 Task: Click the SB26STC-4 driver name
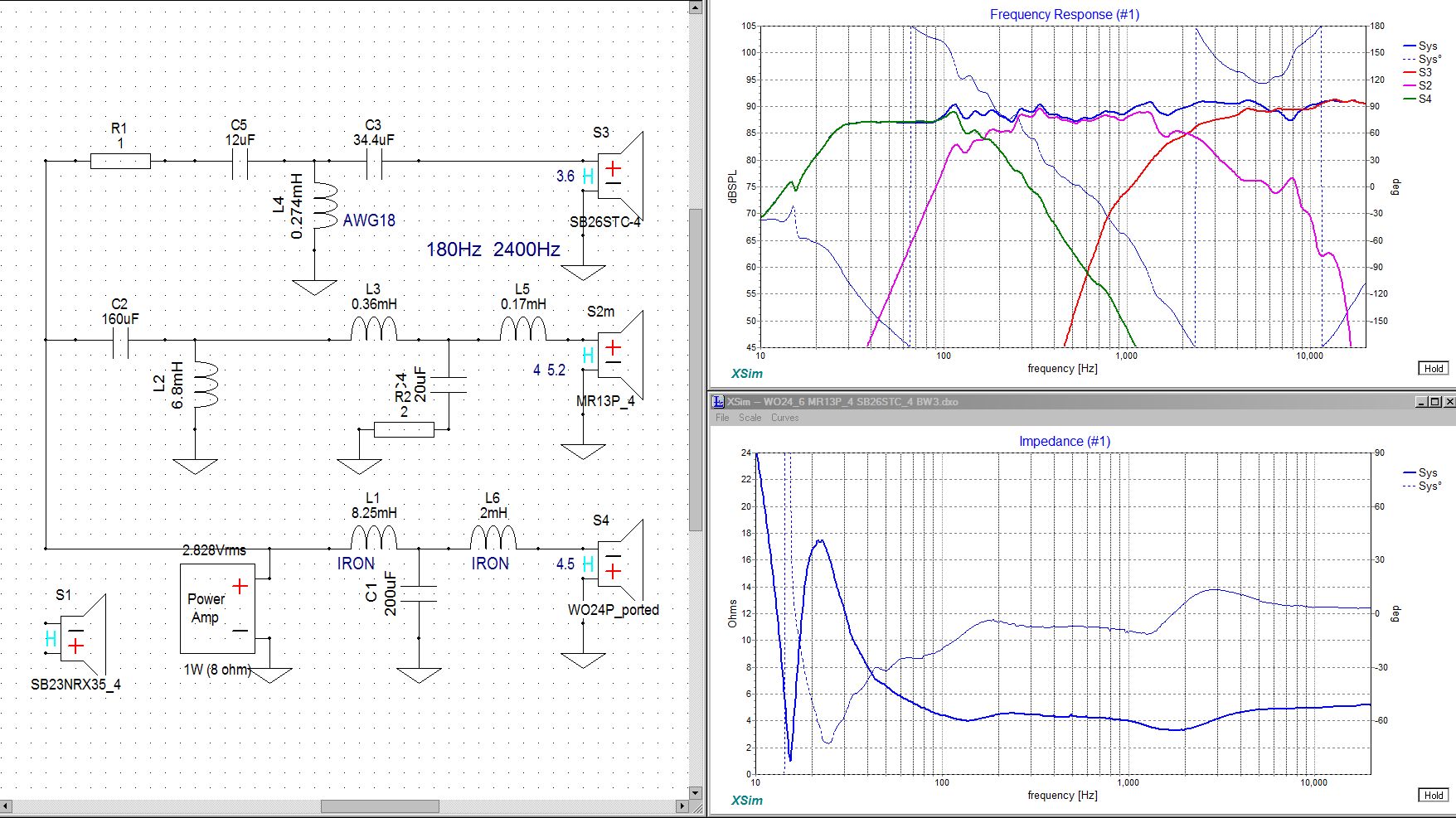pyautogui.click(x=605, y=222)
